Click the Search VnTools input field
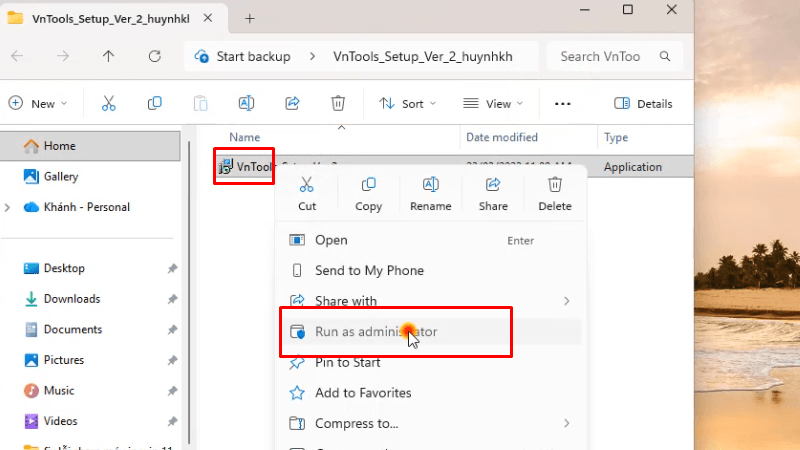The image size is (800, 450). [614, 56]
